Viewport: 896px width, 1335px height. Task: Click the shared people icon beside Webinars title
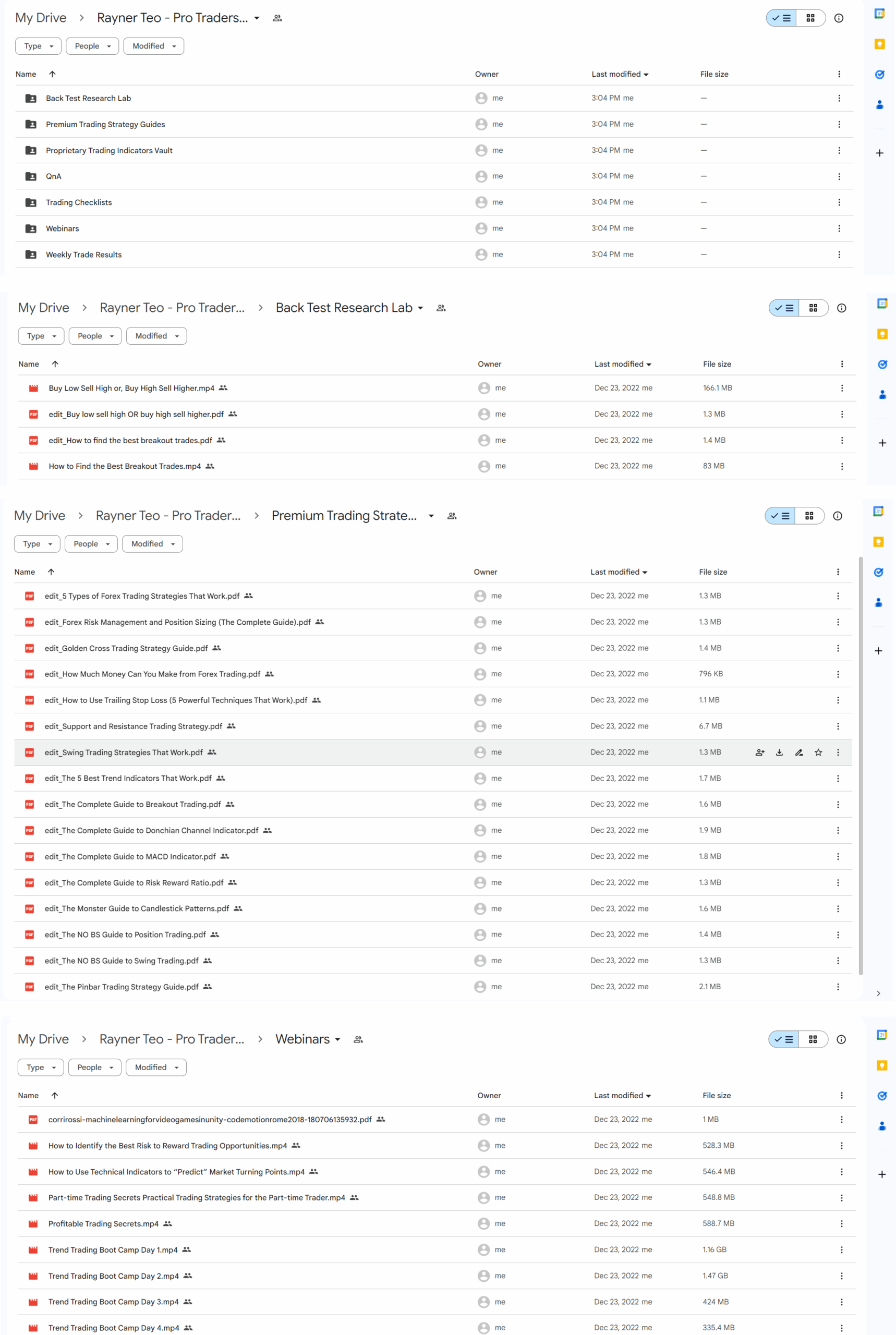pyautogui.click(x=358, y=1039)
